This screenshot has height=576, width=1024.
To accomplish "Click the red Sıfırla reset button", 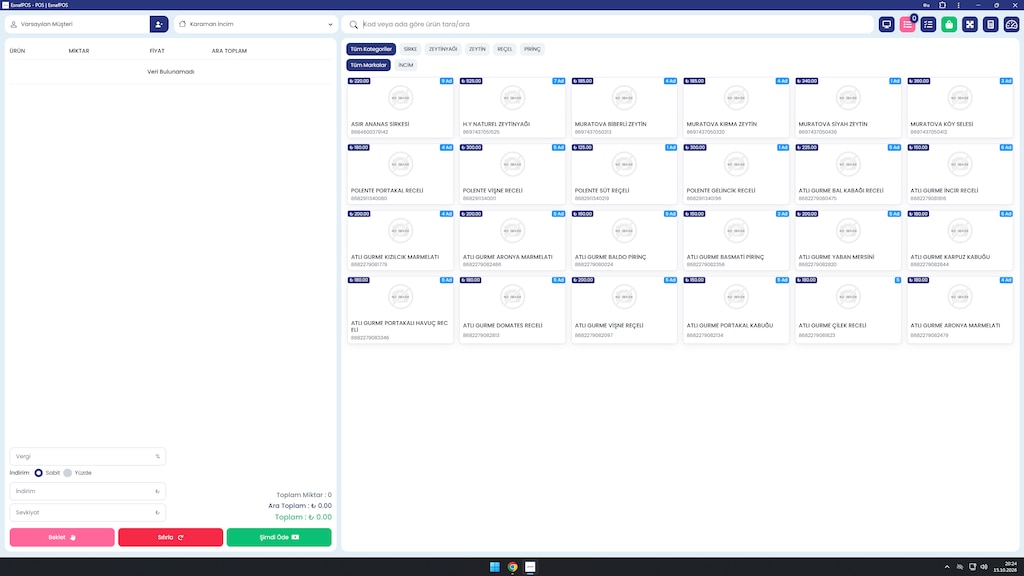I will (x=170, y=537).
